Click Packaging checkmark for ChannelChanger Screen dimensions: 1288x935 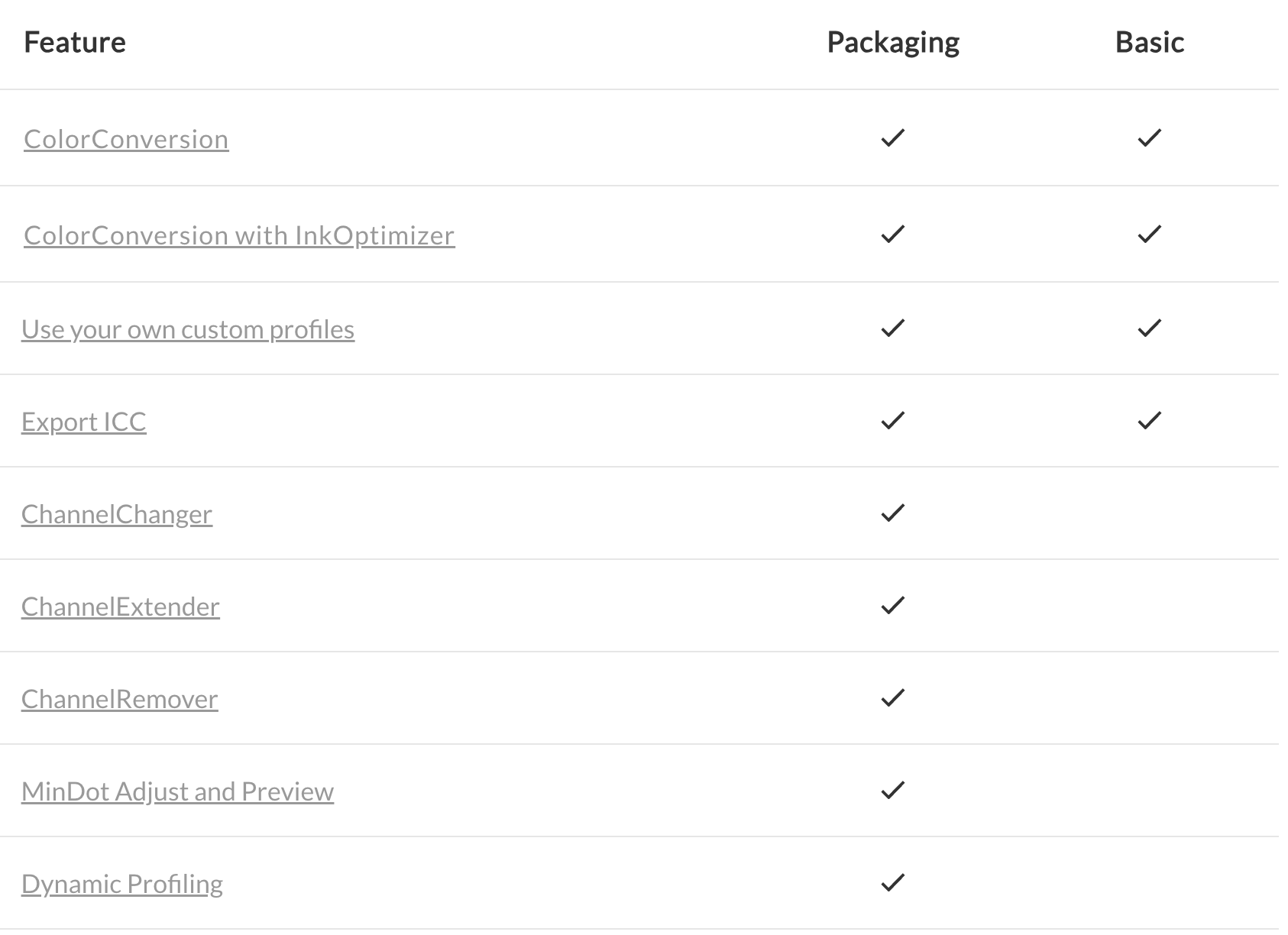point(893,513)
